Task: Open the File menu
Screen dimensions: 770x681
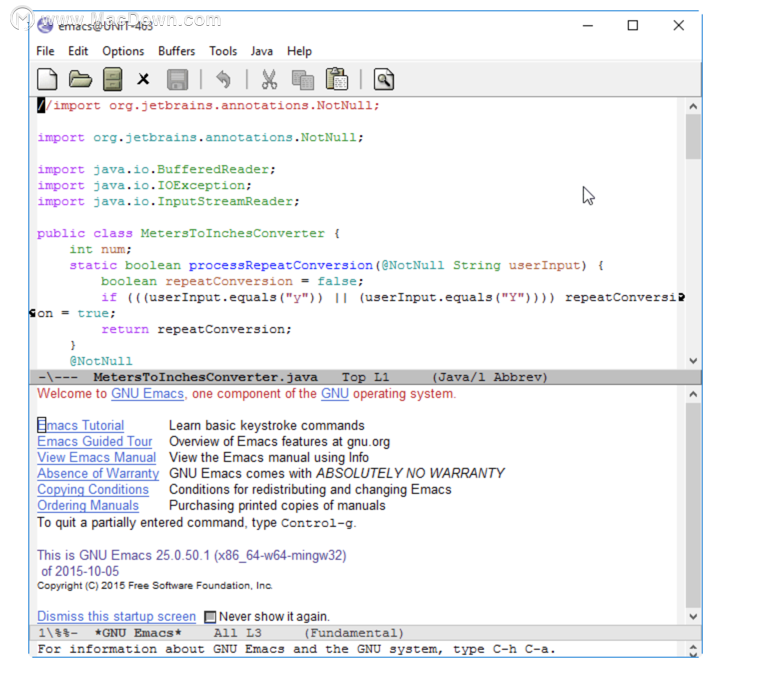Action: [x=45, y=51]
